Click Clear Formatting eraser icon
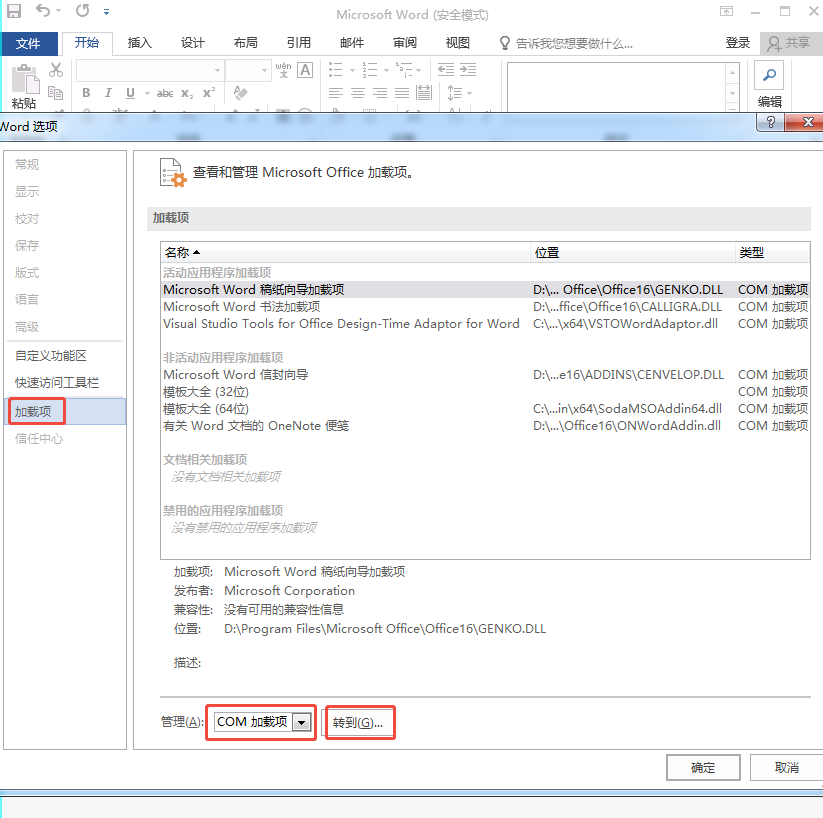The height and width of the screenshot is (818, 823). point(240,93)
